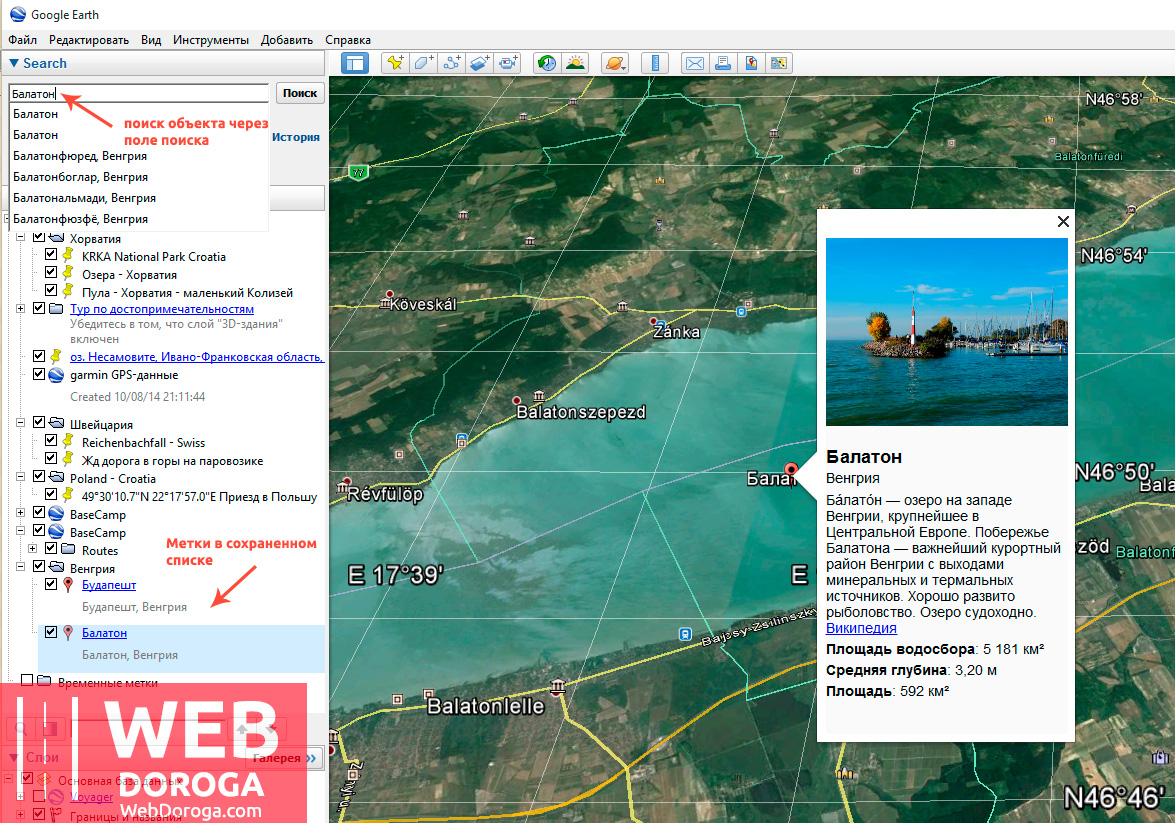Open the Редактировать menu
Image resolution: width=1175 pixels, height=823 pixels.
89,40
